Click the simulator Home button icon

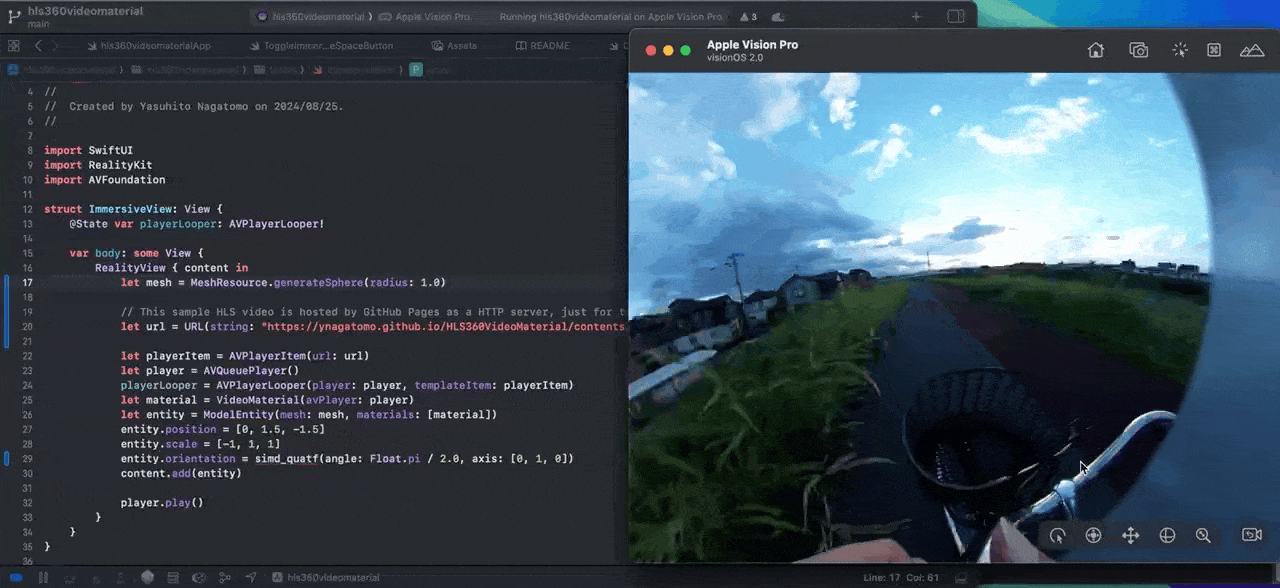click(x=1096, y=50)
